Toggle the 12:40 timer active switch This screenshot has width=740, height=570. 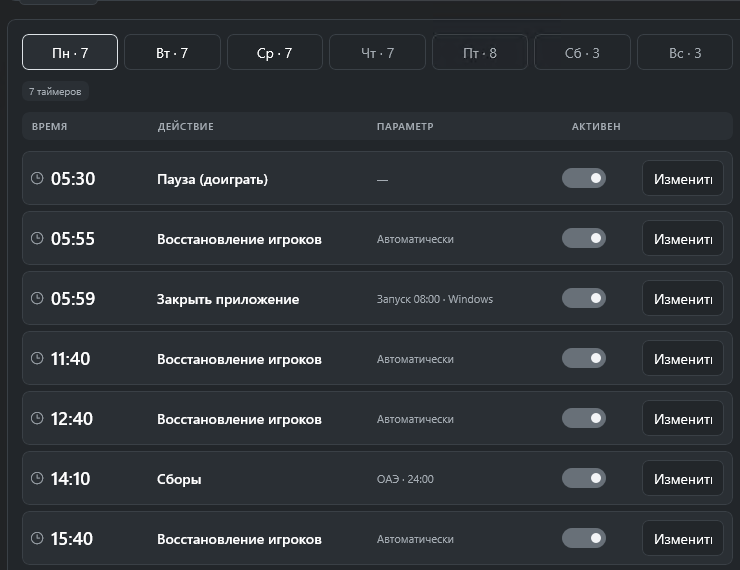(x=584, y=418)
